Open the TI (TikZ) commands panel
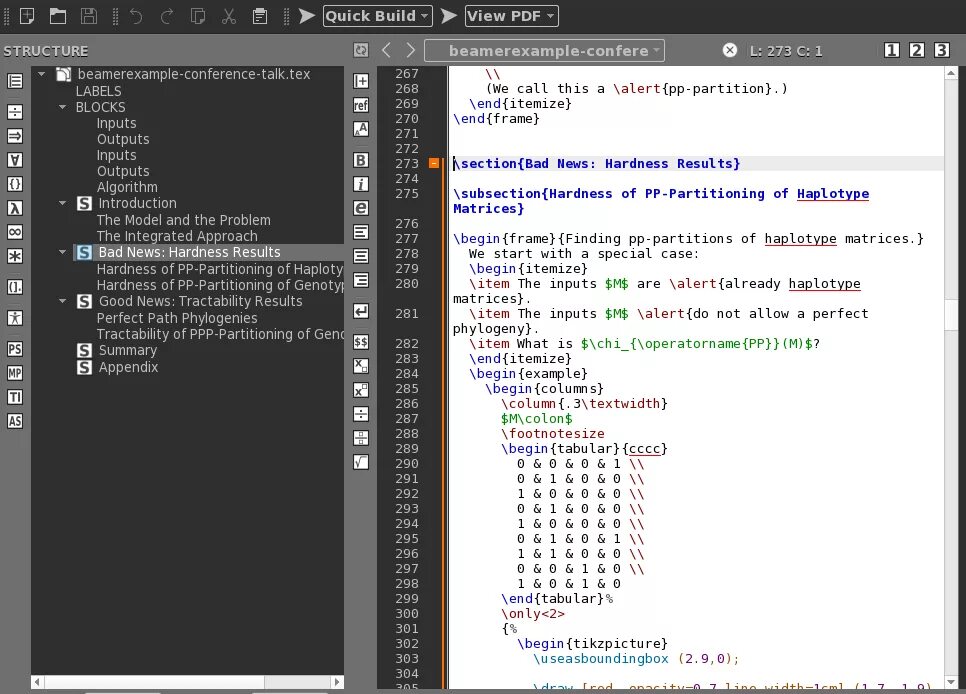 pos(15,397)
